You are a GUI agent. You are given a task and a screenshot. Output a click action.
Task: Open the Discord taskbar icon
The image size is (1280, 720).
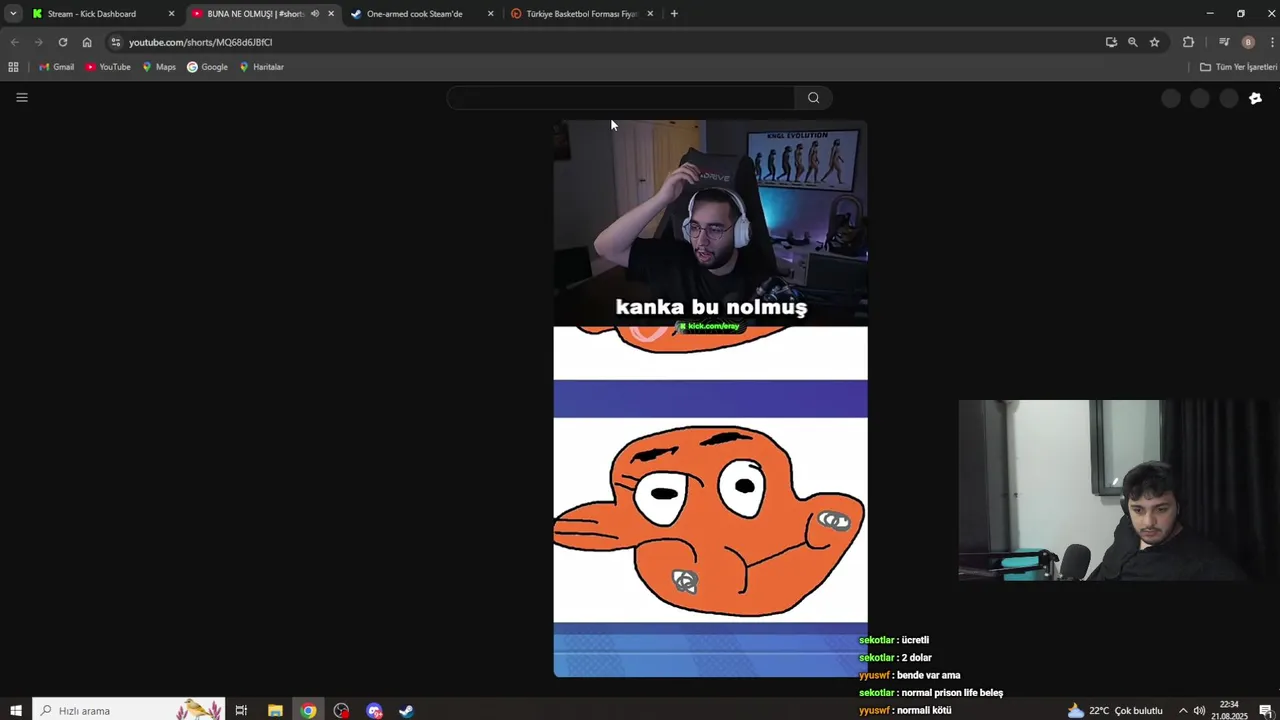point(374,710)
